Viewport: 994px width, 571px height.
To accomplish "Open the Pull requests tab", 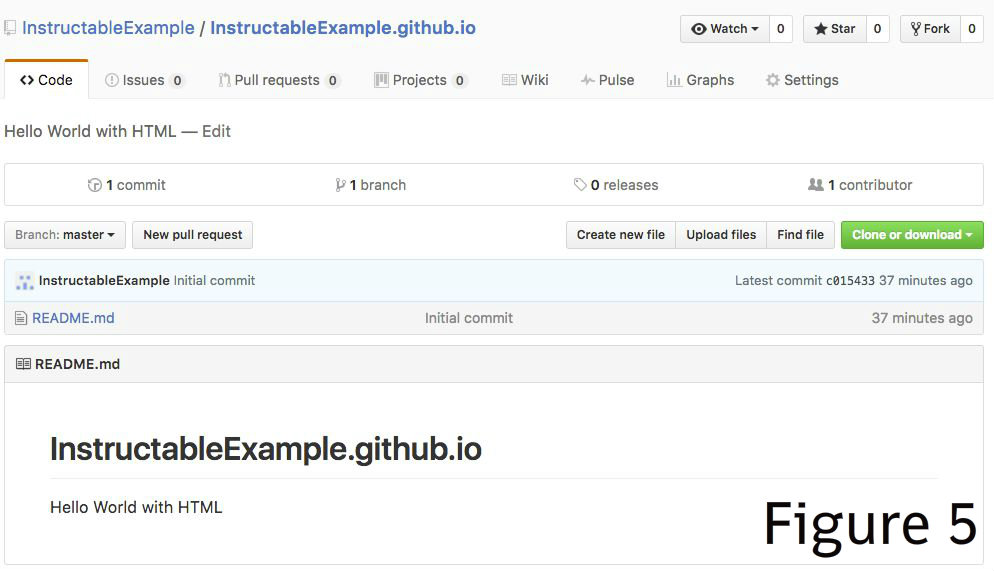I will click(x=278, y=80).
